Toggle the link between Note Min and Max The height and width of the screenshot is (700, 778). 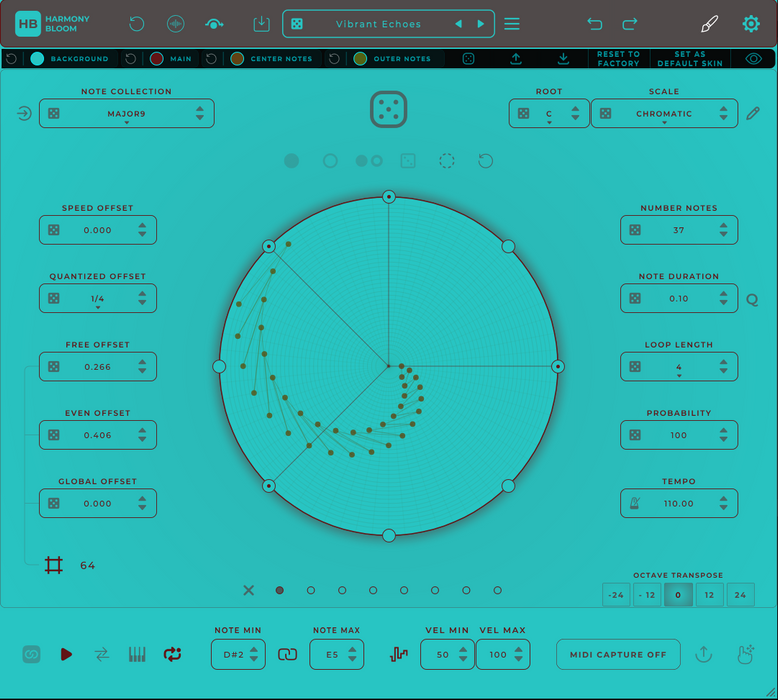click(287, 654)
